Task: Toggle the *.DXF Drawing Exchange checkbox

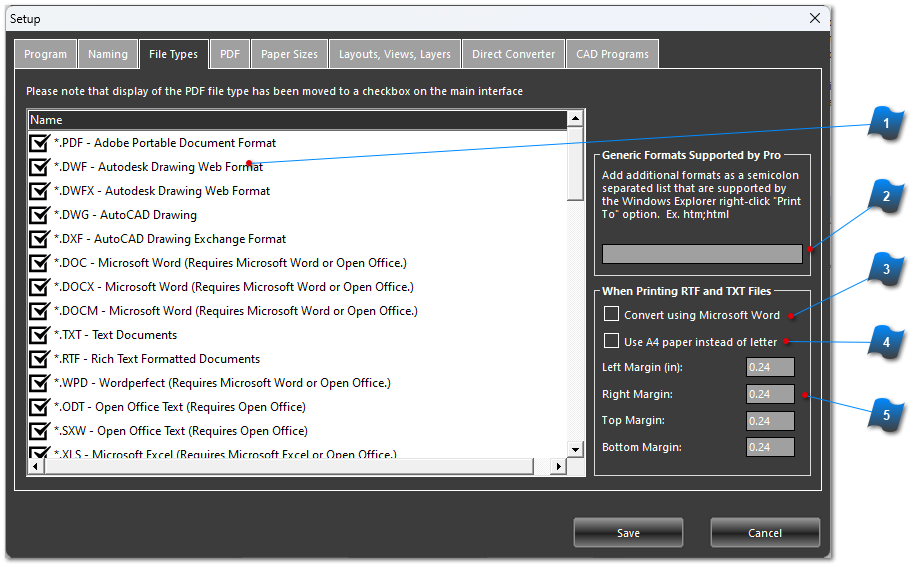Action: pyautogui.click(x=39, y=239)
